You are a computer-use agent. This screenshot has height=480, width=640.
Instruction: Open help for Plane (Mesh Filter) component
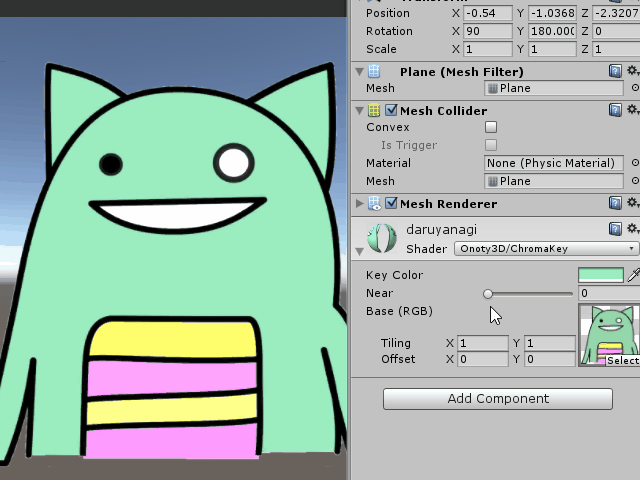(615, 71)
